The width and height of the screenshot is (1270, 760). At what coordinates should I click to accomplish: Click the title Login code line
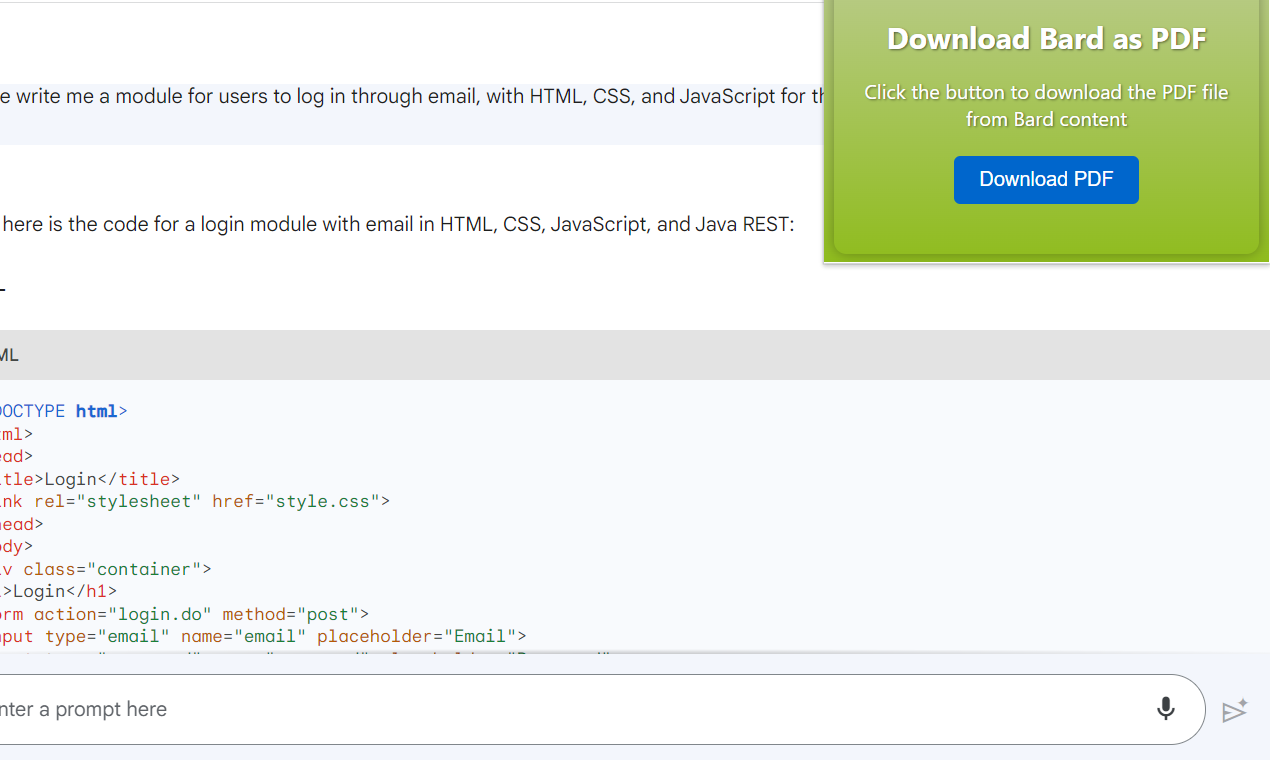(x=90, y=479)
